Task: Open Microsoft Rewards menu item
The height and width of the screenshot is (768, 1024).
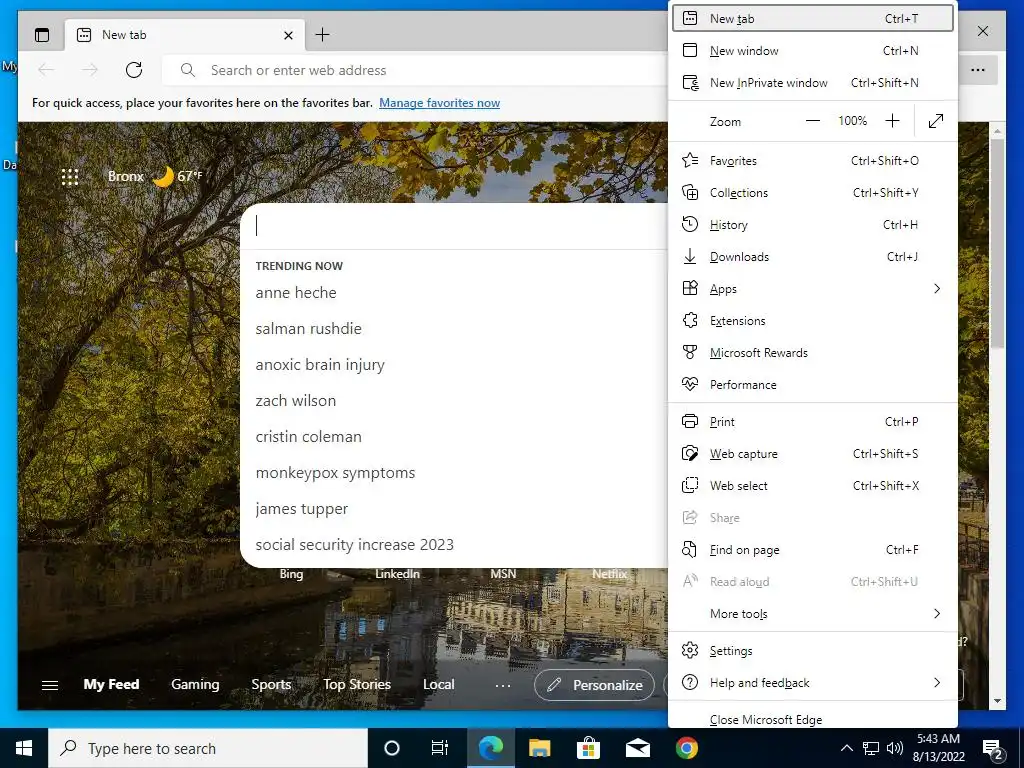Action: point(812,353)
